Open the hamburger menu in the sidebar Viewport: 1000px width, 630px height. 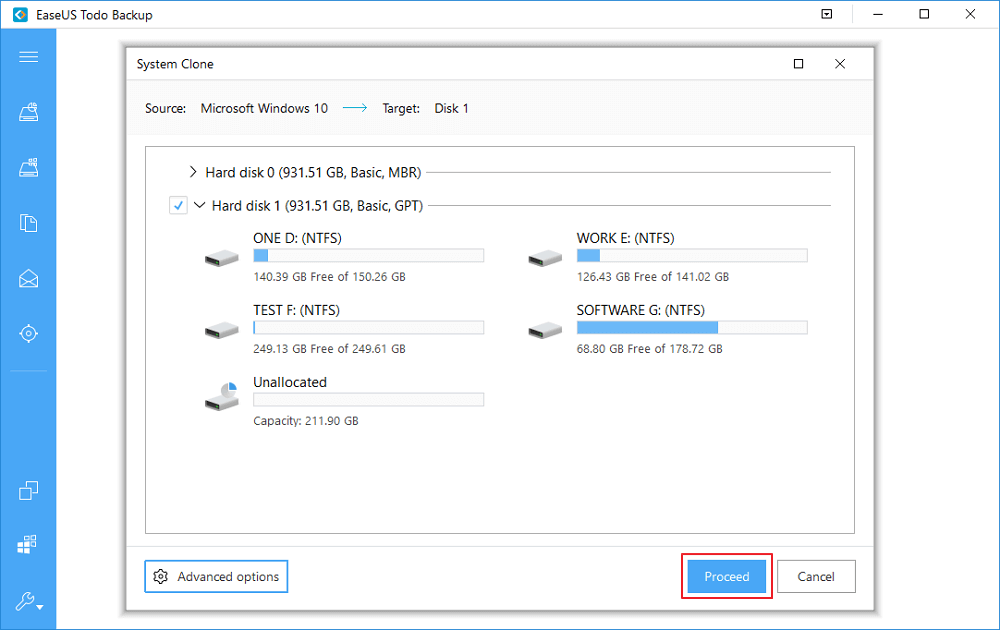pos(28,57)
